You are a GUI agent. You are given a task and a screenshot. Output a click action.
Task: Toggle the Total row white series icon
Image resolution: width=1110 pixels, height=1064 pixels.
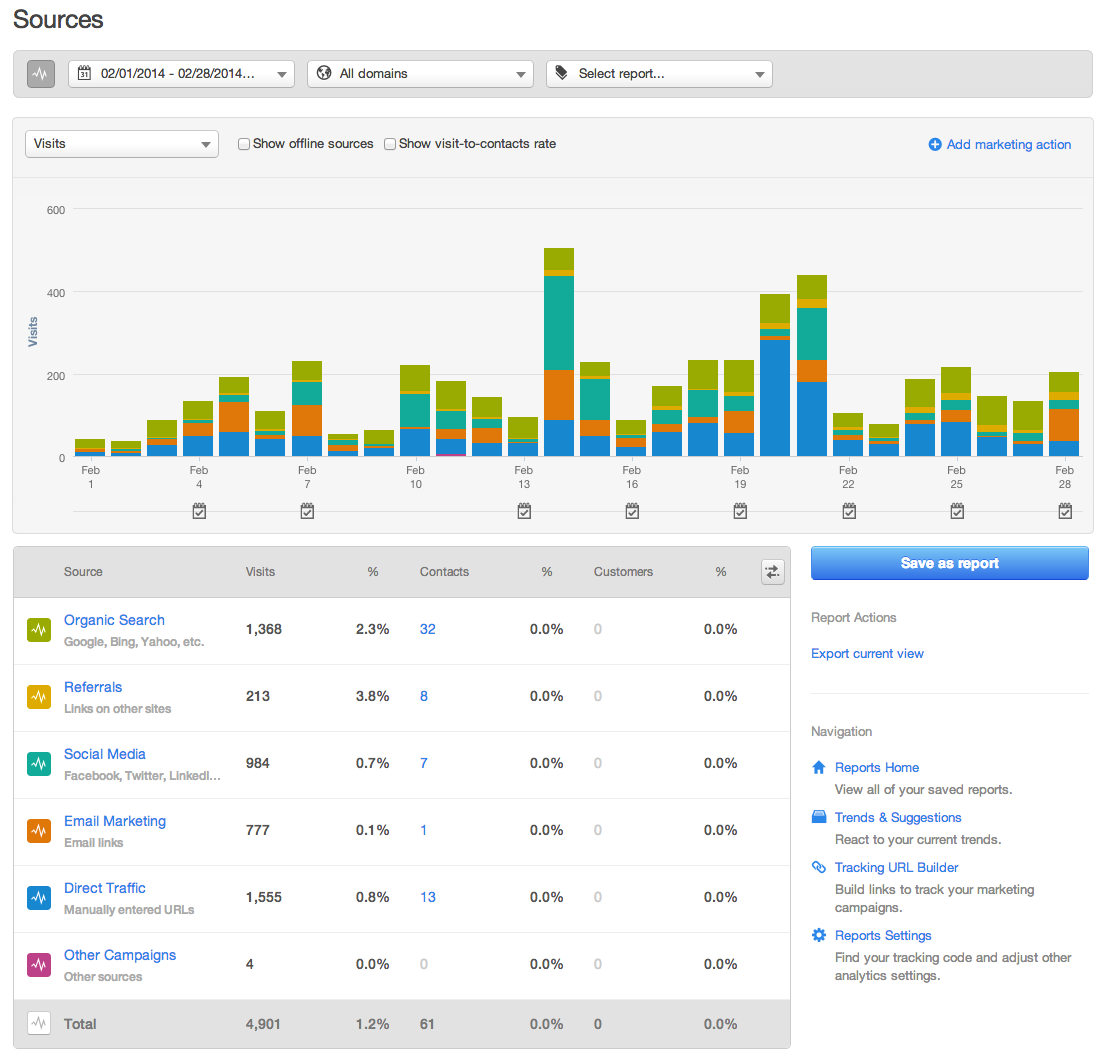(x=39, y=1024)
